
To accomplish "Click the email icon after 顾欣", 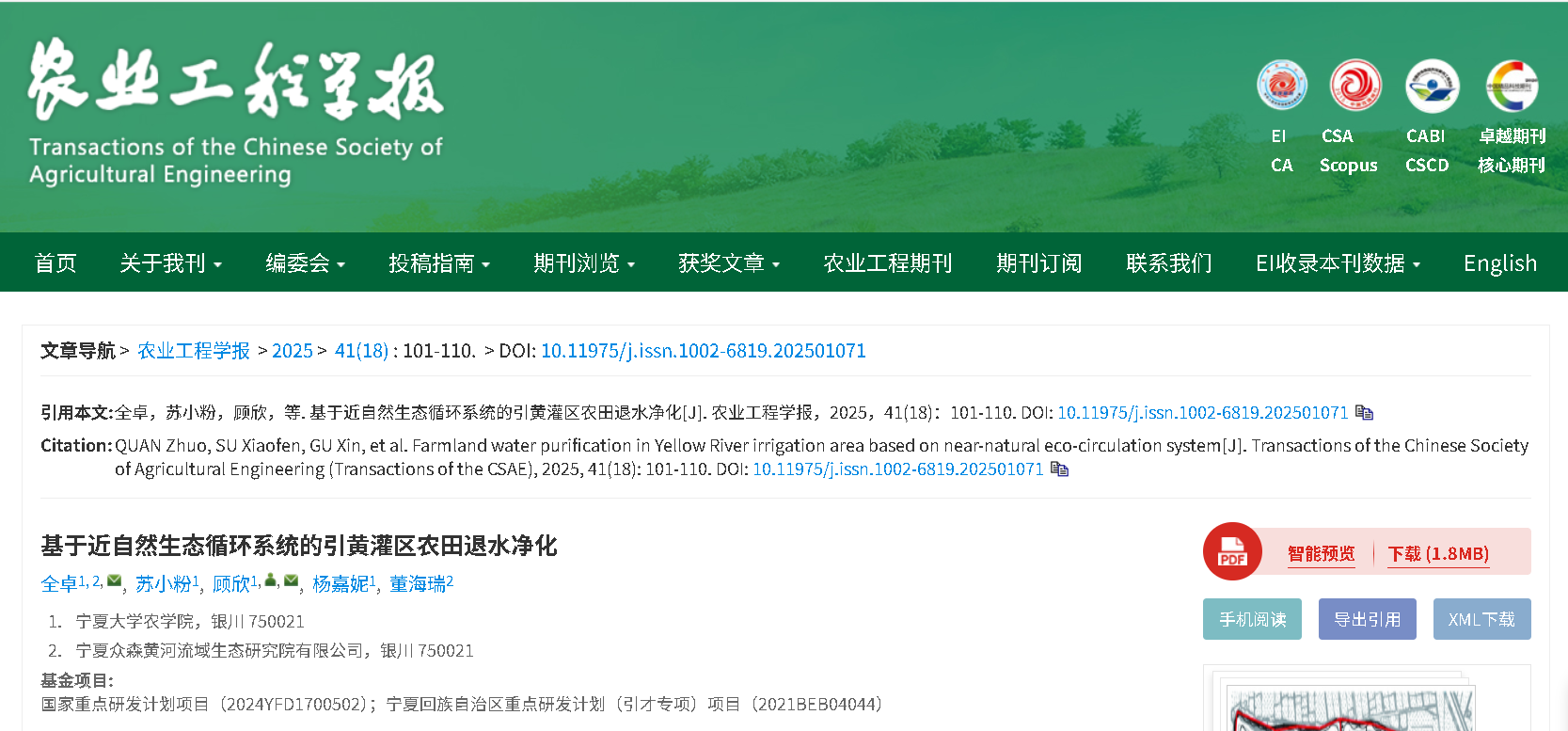I will (291, 580).
